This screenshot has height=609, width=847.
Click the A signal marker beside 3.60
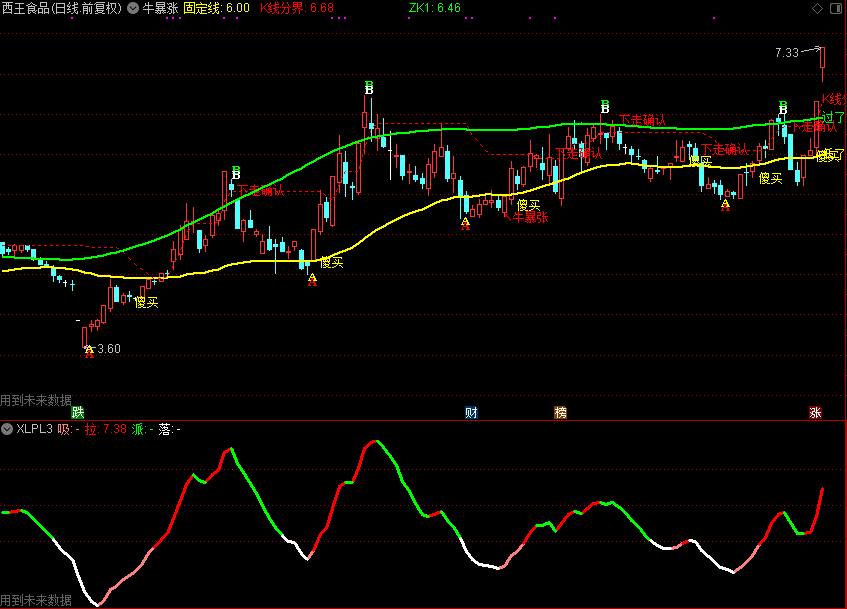[x=89, y=351]
